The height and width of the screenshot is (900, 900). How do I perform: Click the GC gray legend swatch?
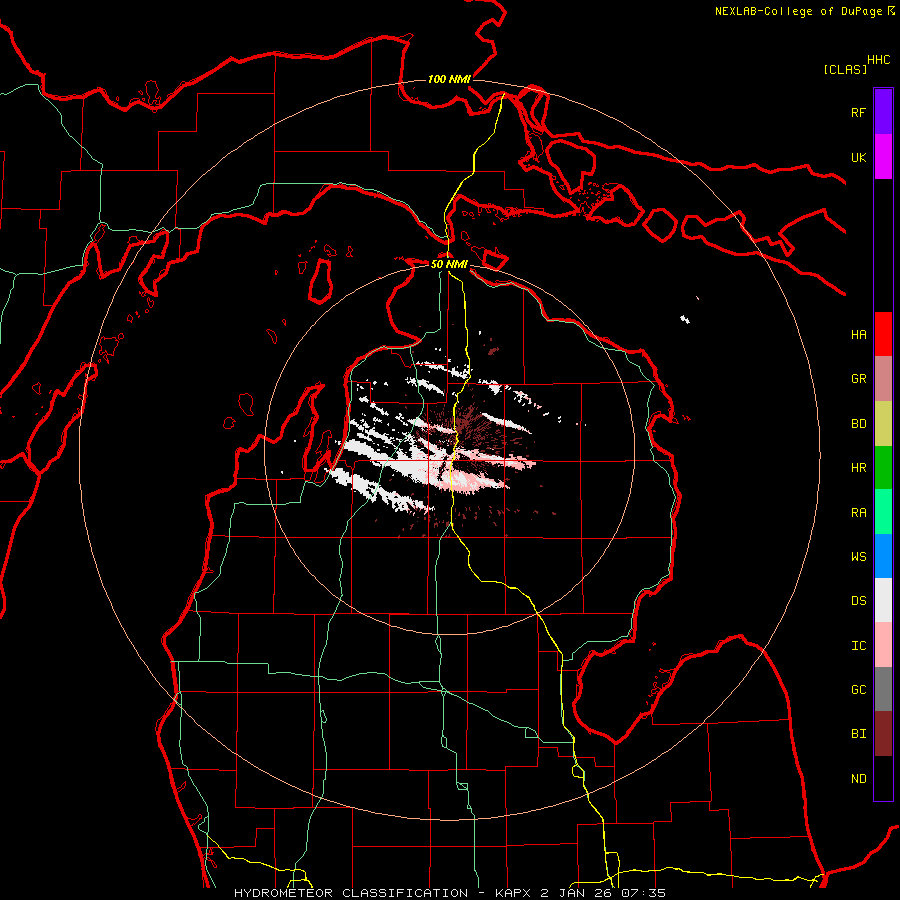click(883, 689)
